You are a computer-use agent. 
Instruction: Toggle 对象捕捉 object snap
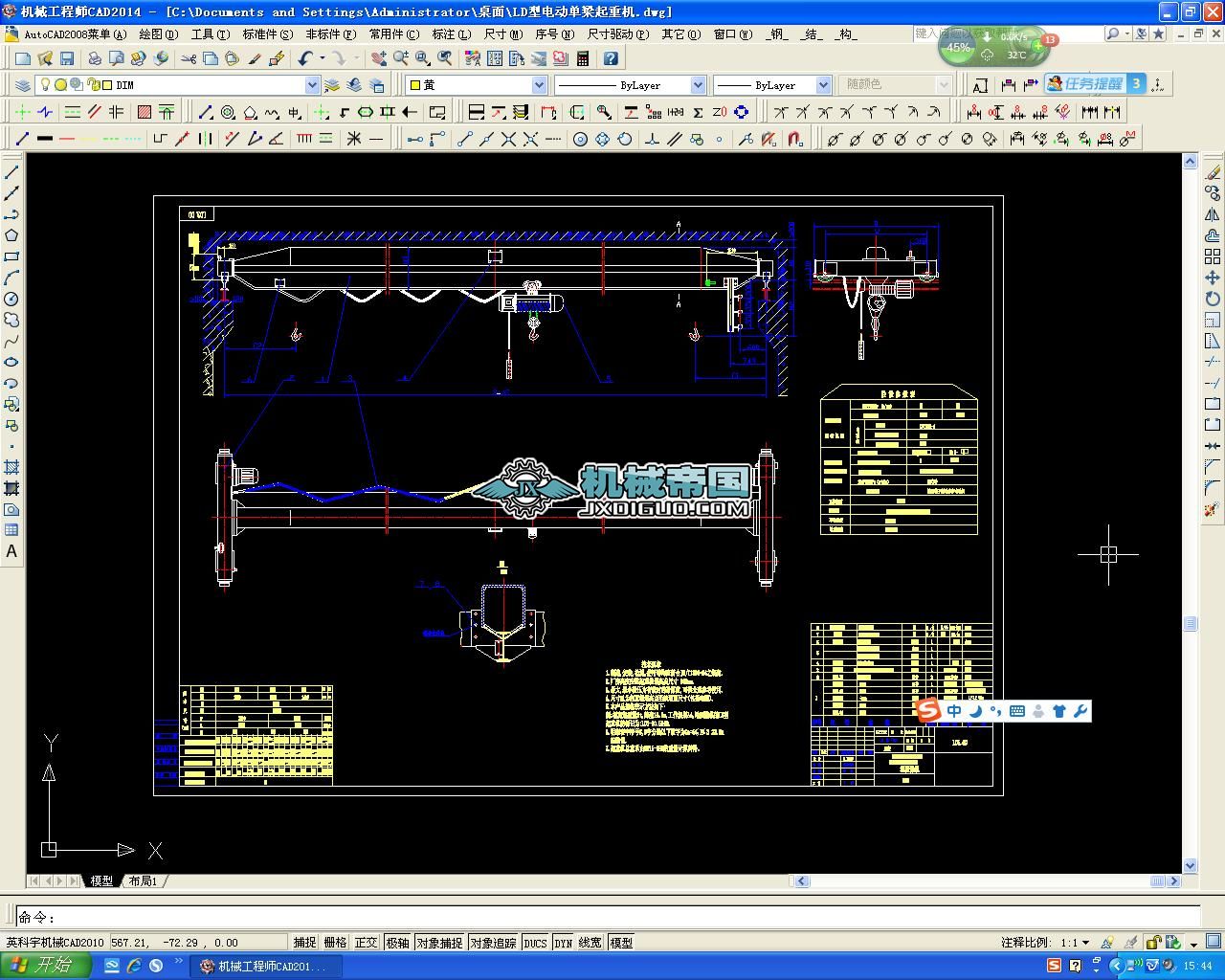tap(439, 943)
